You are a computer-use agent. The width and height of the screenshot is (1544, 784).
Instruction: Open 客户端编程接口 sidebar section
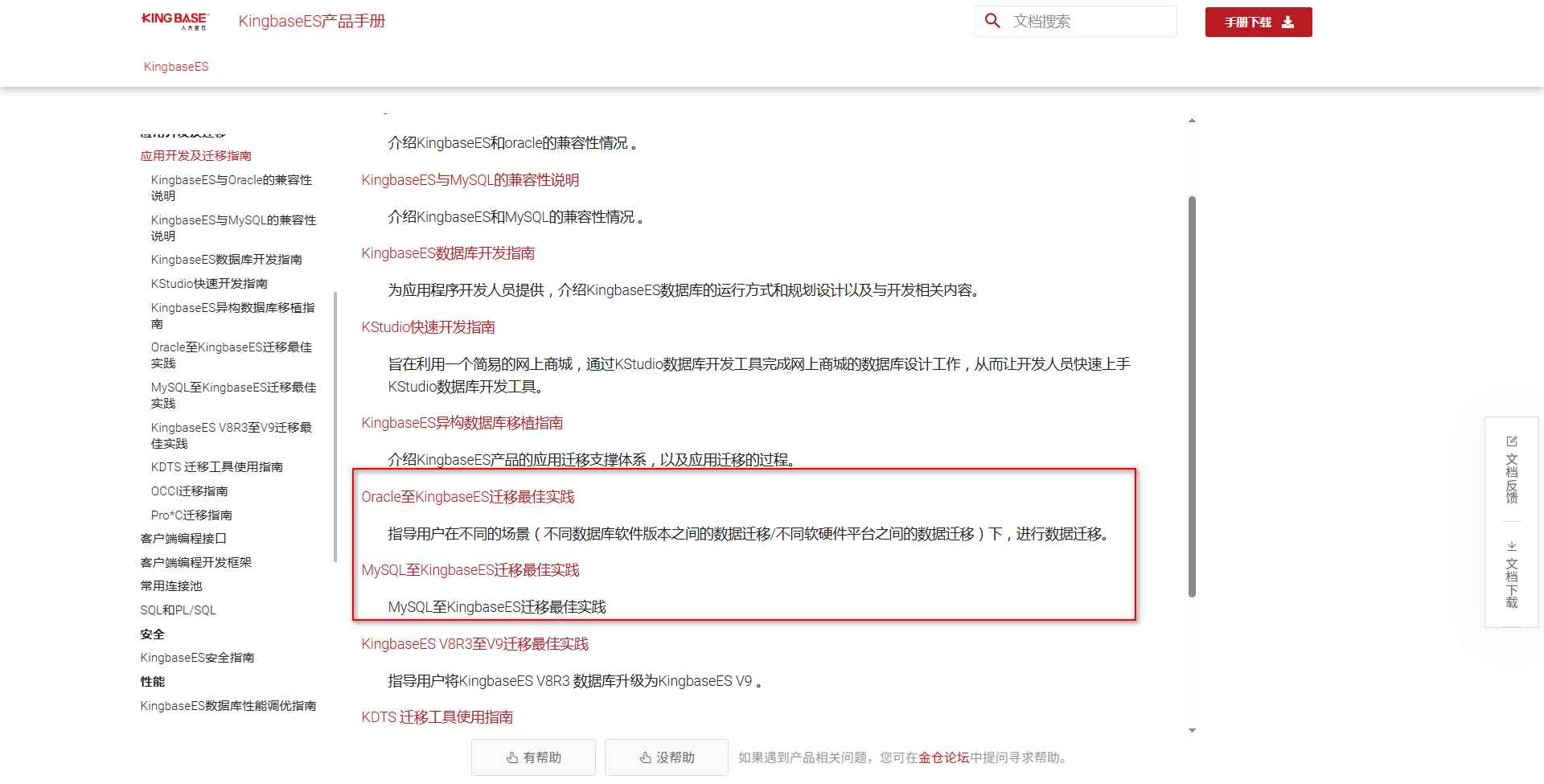pyautogui.click(x=183, y=539)
